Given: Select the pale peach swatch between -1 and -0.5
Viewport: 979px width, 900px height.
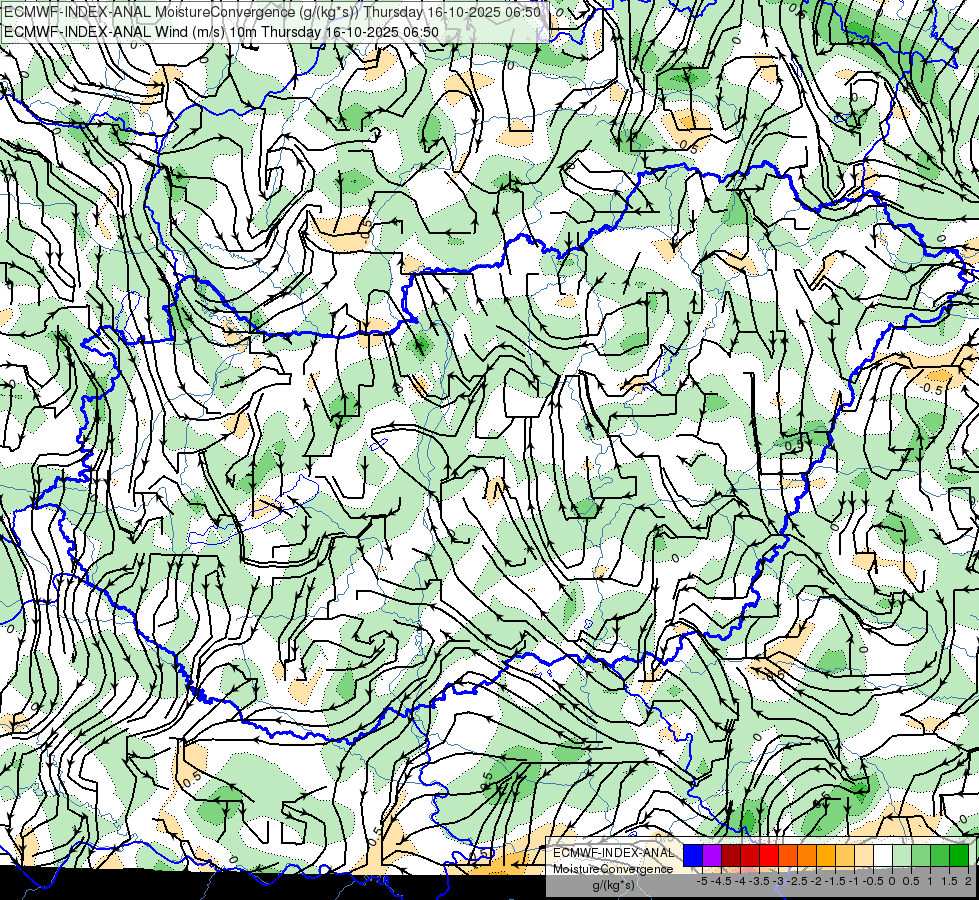Looking at the screenshot, I should click(x=864, y=856).
